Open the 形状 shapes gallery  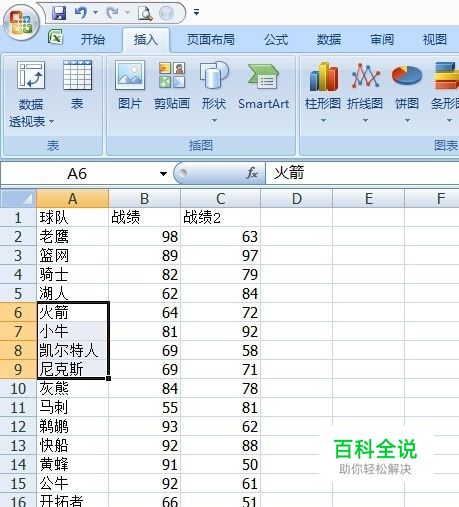pyautogui.click(x=214, y=85)
